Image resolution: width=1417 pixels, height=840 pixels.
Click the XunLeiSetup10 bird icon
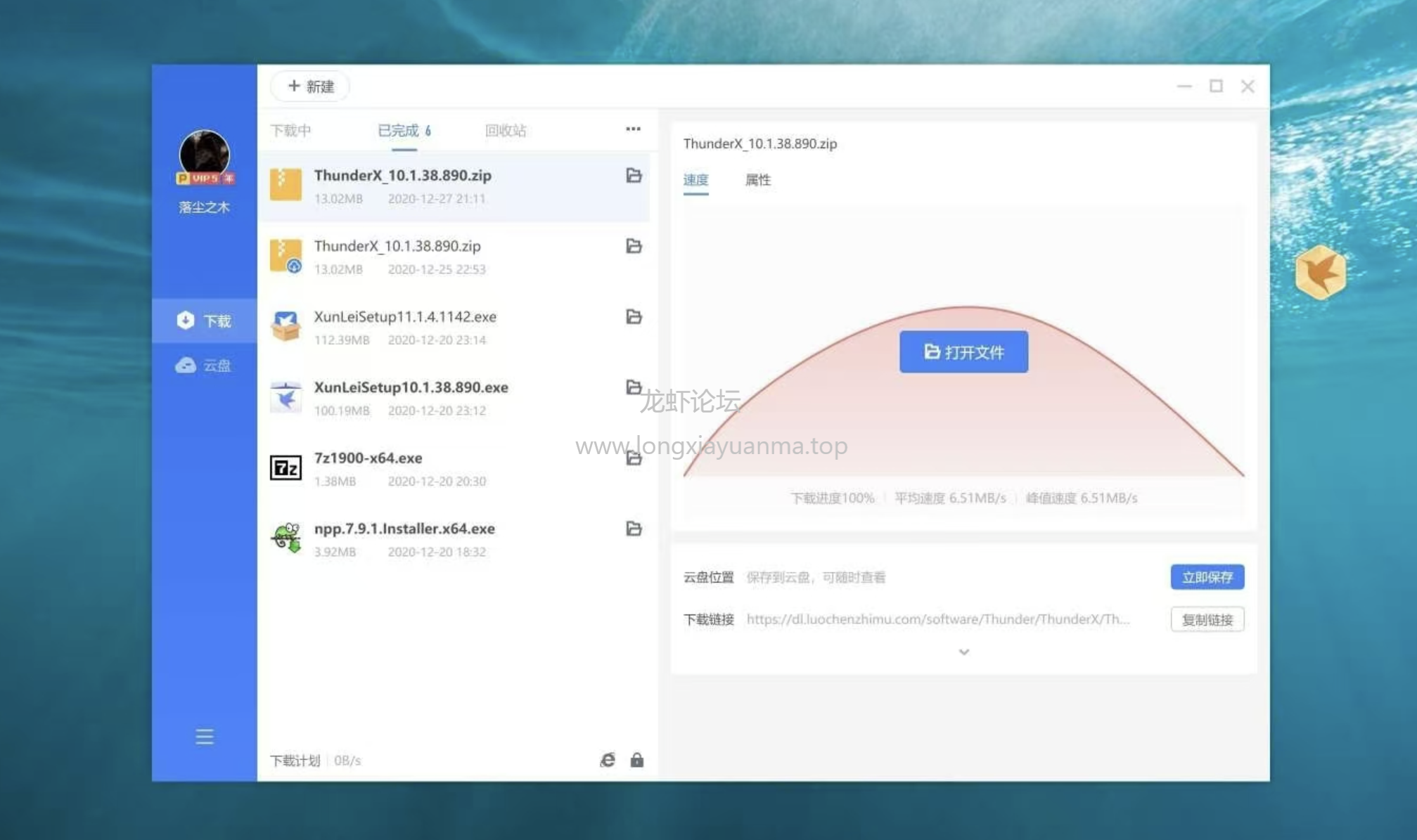(286, 396)
